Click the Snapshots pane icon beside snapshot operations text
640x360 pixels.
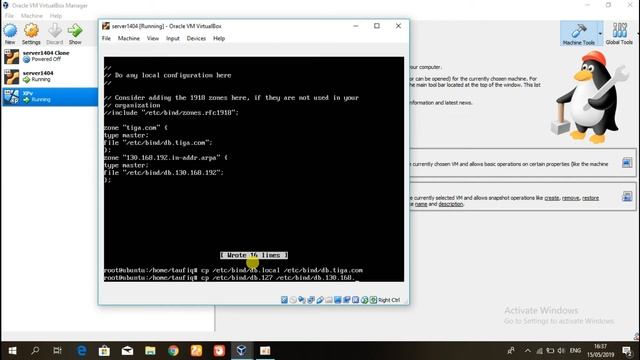(627, 197)
